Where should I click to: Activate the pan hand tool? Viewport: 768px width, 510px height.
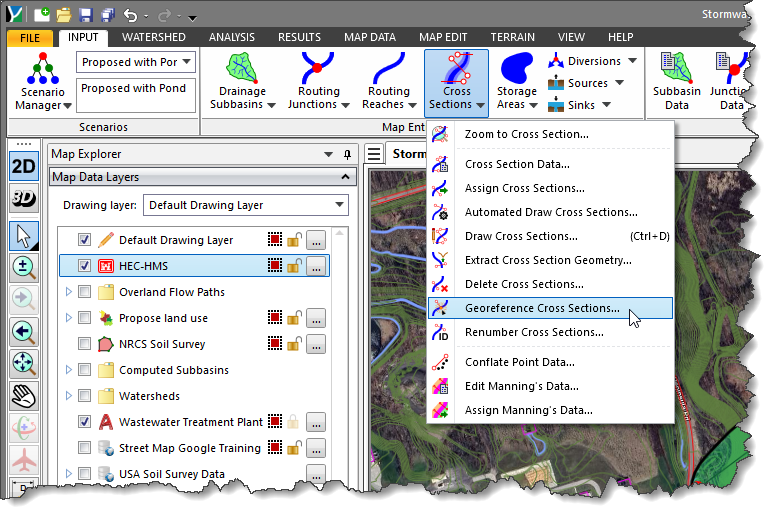pyautogui.click(x=24, y=396)
